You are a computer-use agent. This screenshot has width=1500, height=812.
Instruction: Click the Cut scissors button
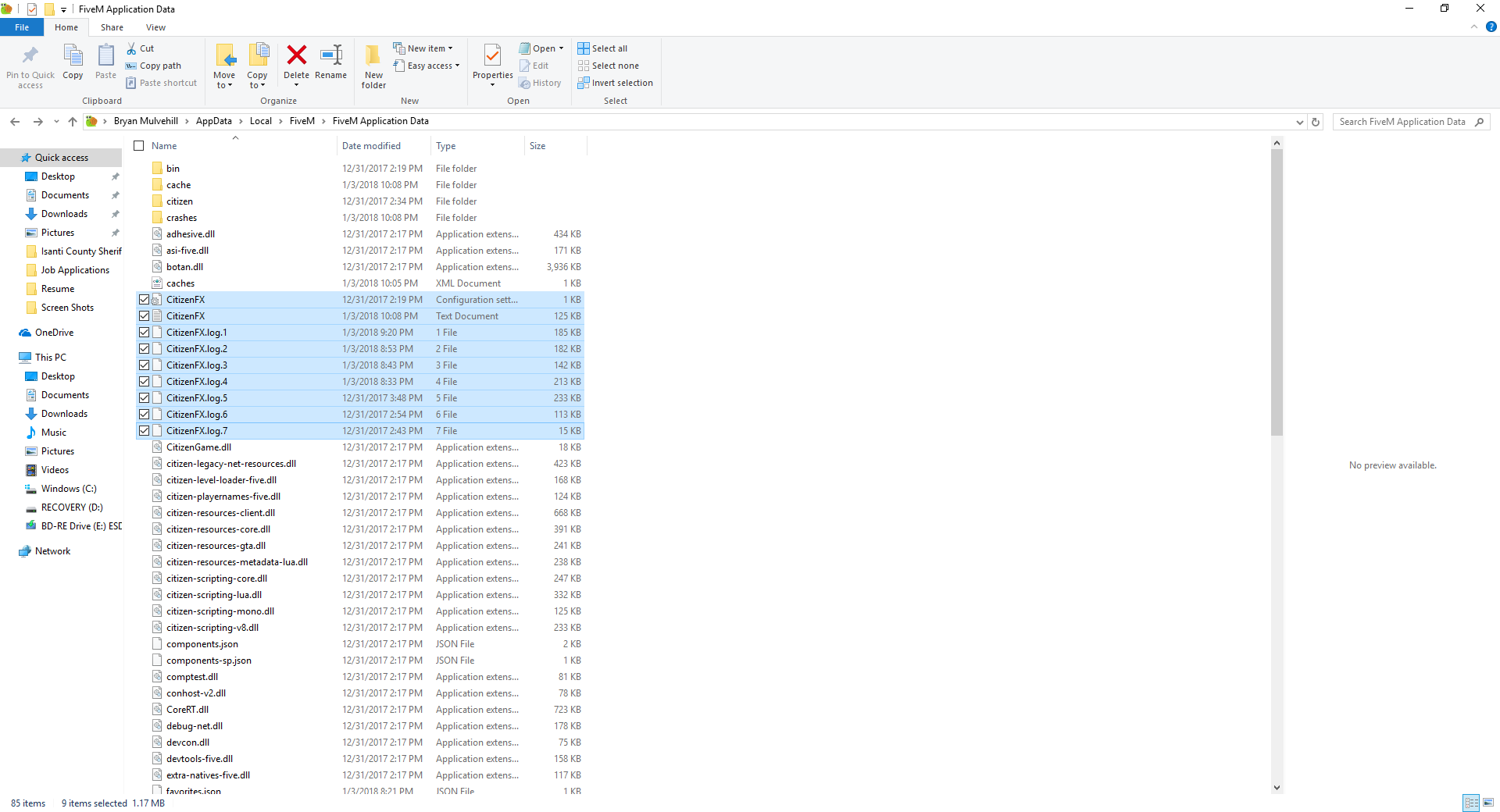coord(141,48)
